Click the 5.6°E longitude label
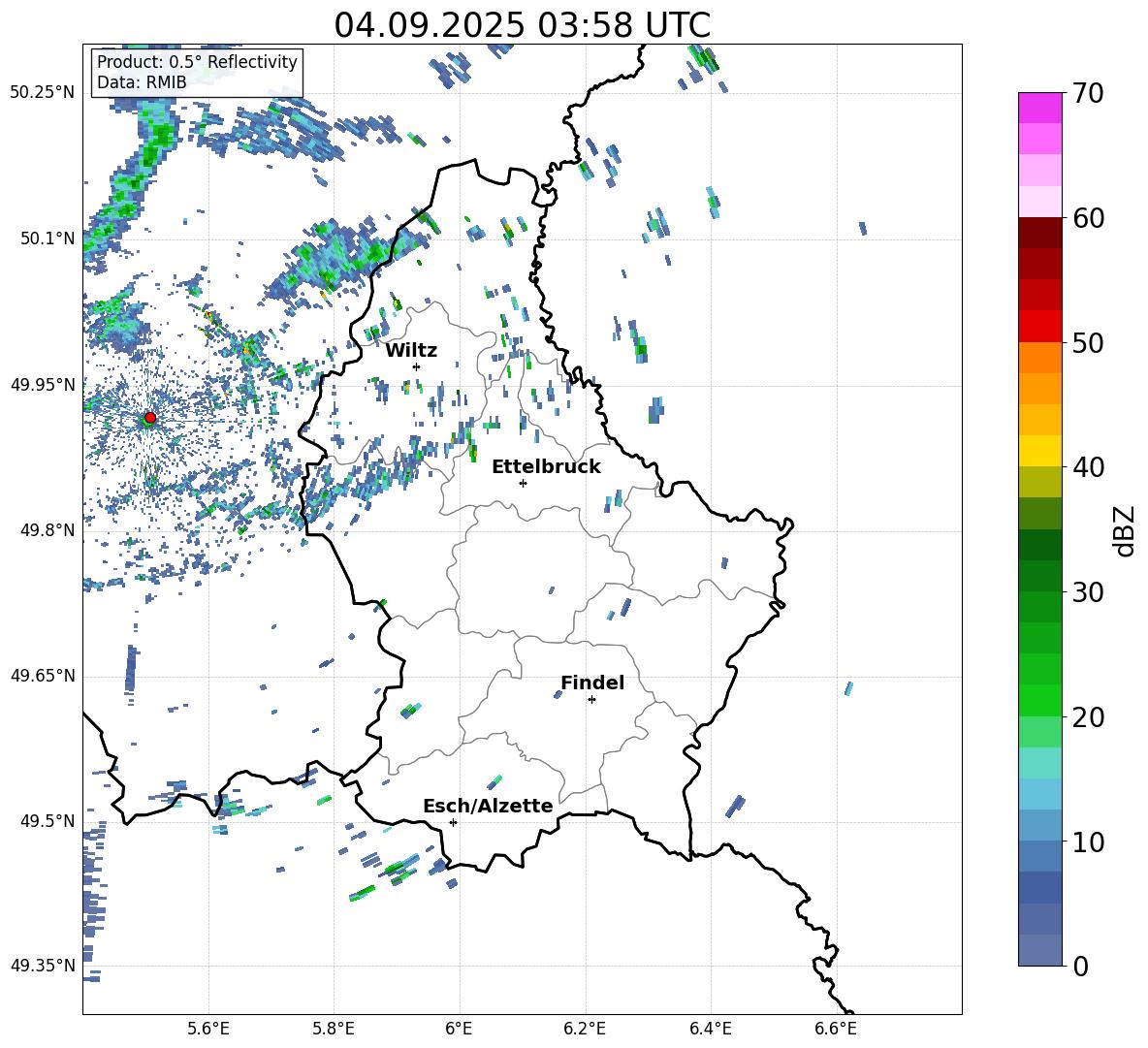This screenshot has width=1148, height=1048. tap(208, 1029)
